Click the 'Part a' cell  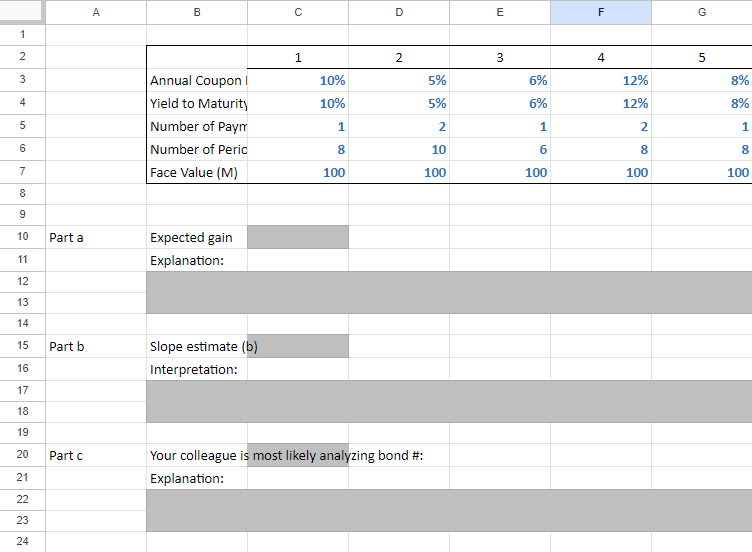96,237
